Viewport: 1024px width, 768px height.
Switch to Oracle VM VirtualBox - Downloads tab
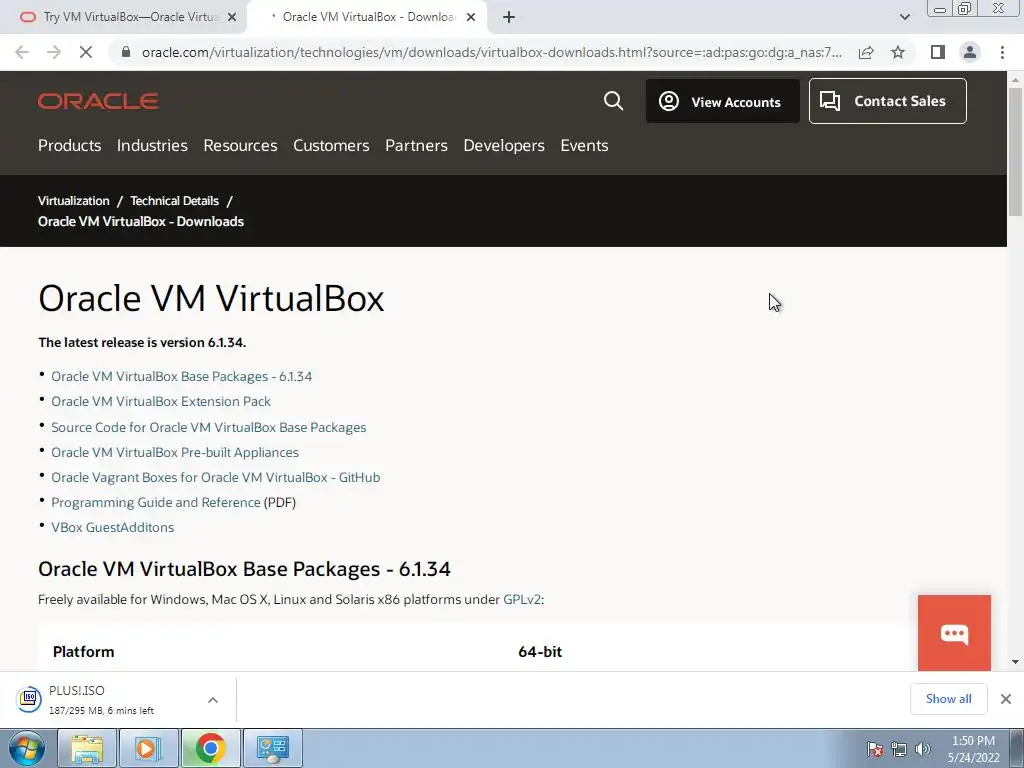367,17
